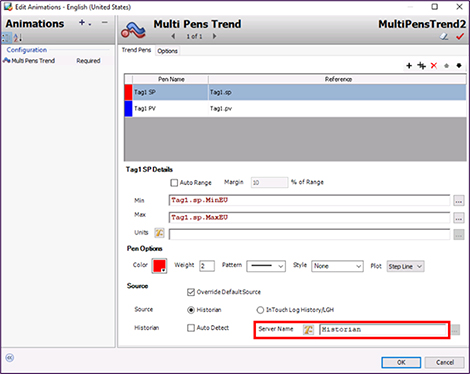The image size is (470, 374).
Task: Enable the Auto Range checkbox
Action: coord(174,183)
